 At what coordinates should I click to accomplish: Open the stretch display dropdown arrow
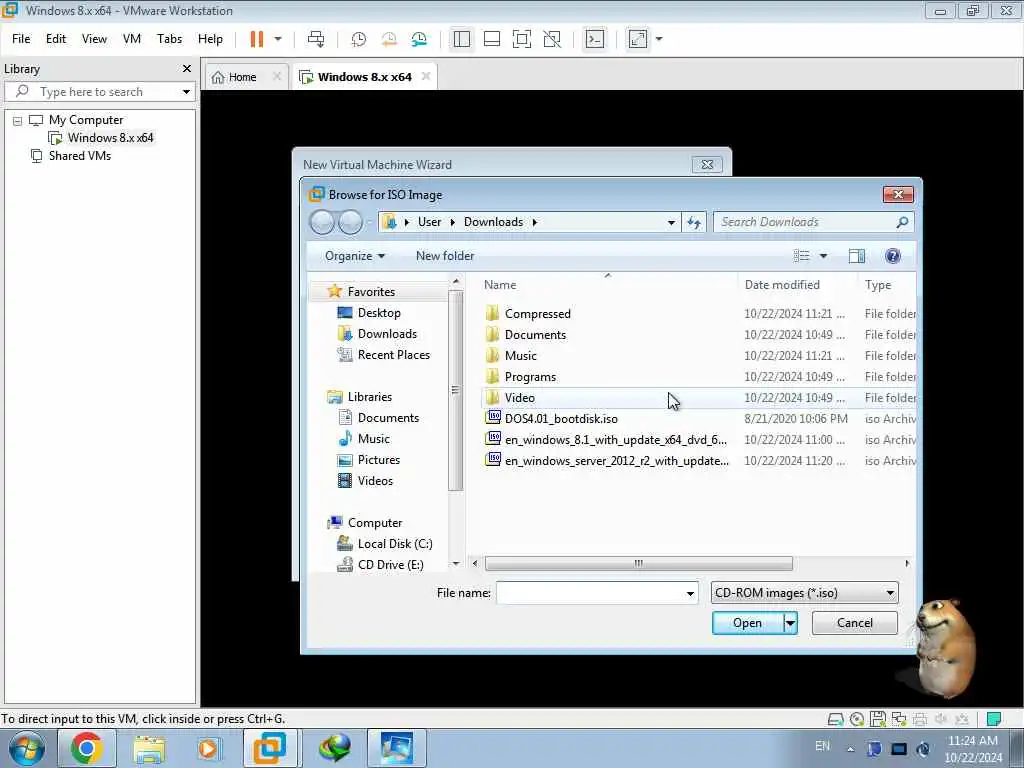point(659,39)
